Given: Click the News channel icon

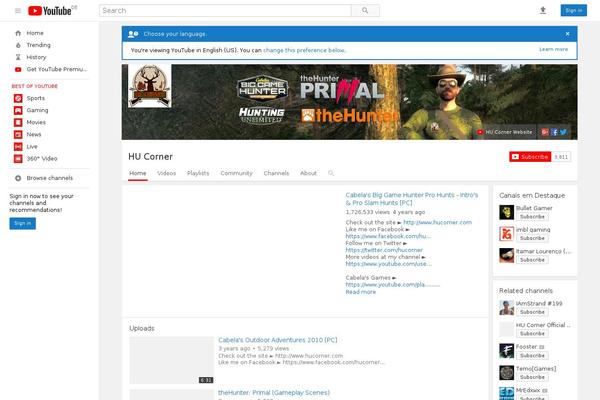Looking at the screenshot, I should [18, 134].
